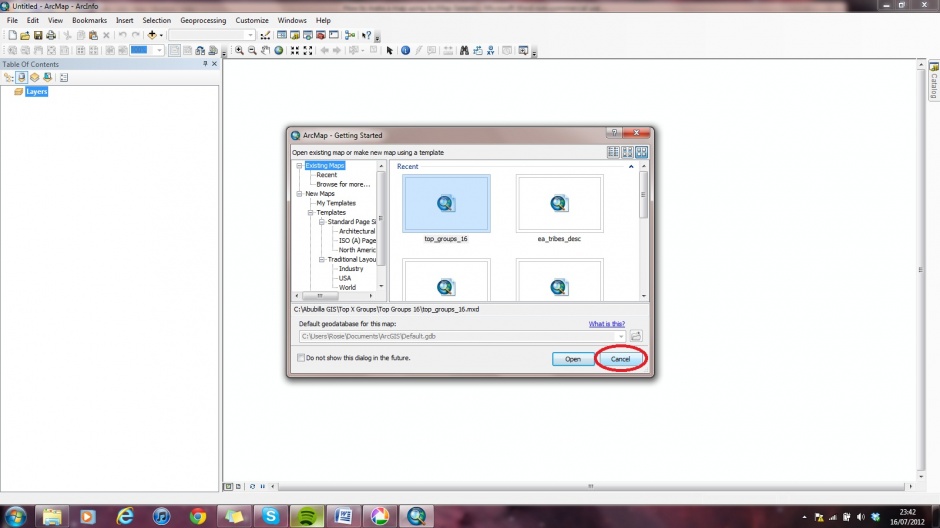Click the browse geodatabase folder icon
The image size is (940, 528).
point(636,336)
